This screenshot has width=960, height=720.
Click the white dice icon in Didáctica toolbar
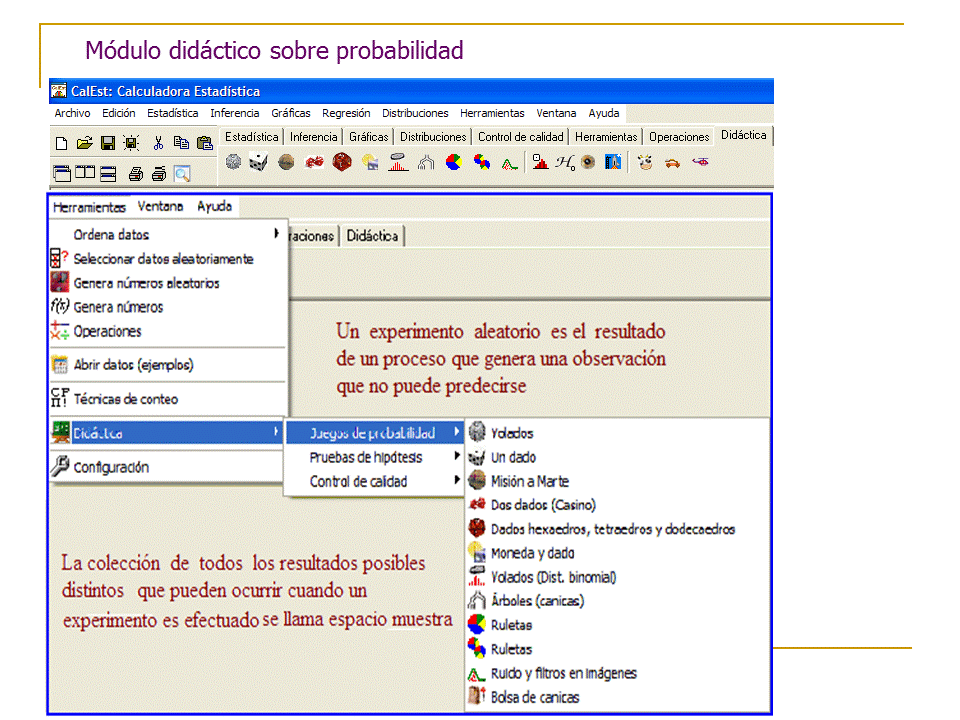tap(258, 162)
